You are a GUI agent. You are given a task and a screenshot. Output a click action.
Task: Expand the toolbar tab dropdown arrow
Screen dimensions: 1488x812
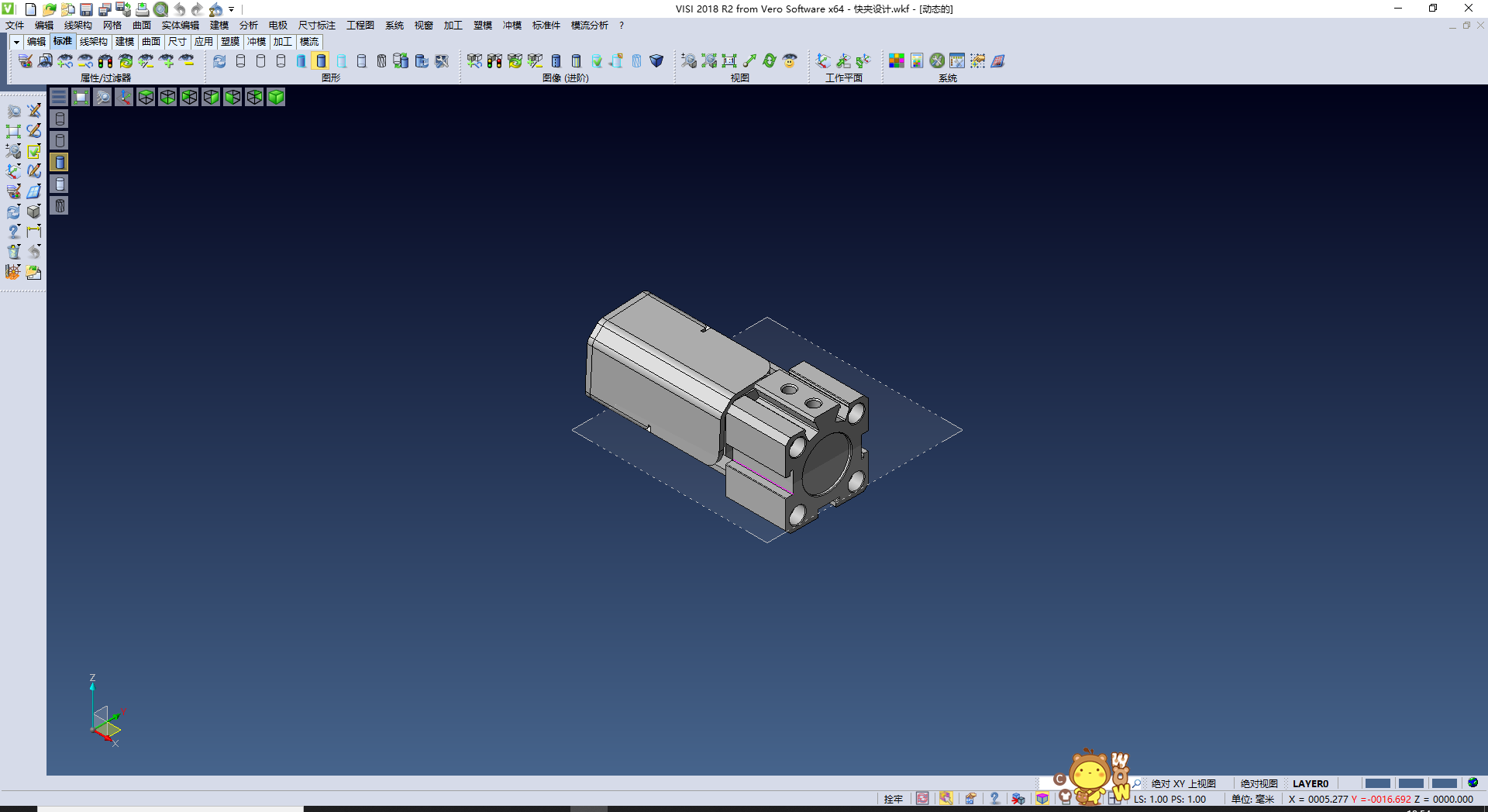pos(15,42)
